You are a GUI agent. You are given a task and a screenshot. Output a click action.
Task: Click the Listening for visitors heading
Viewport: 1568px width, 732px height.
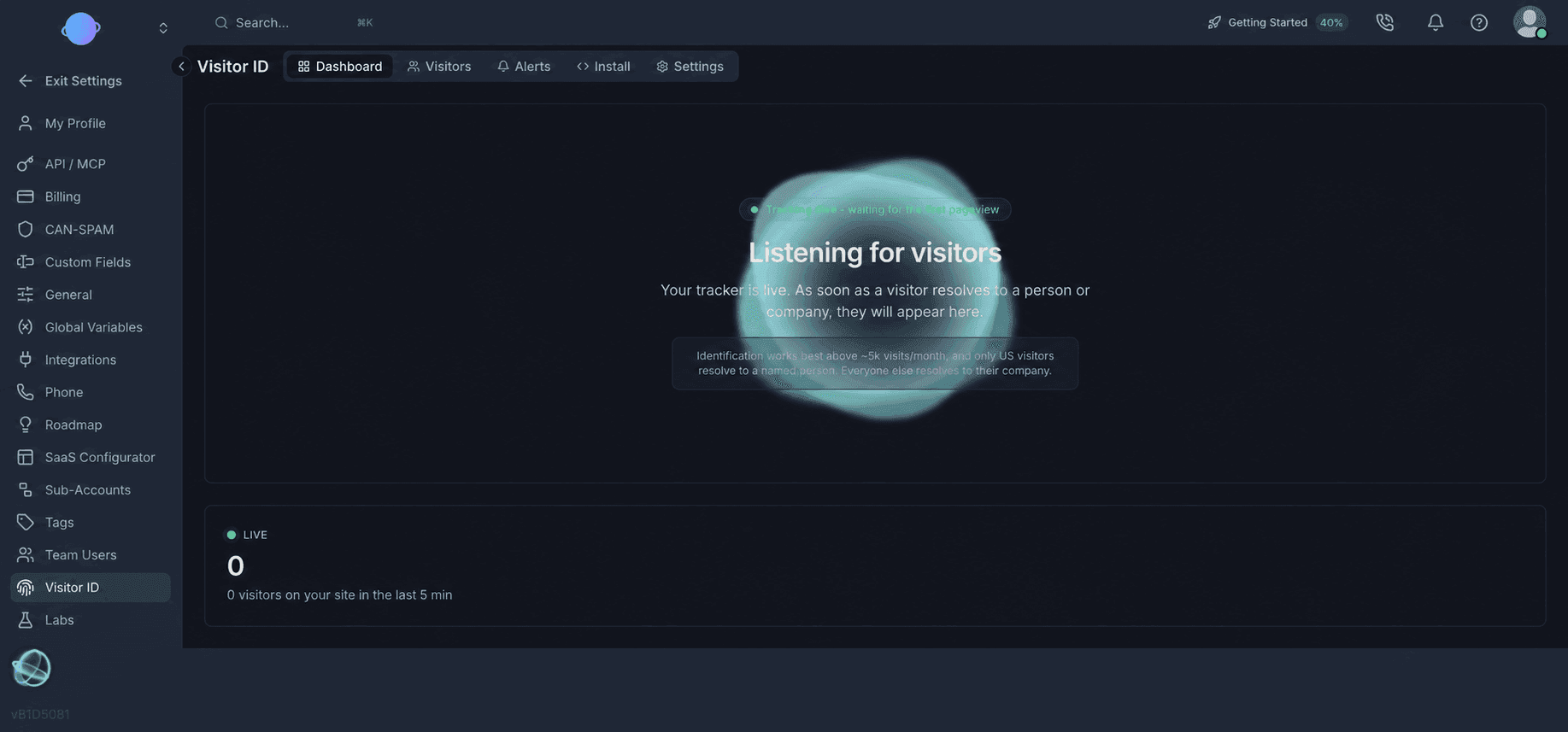coord(875,253)
